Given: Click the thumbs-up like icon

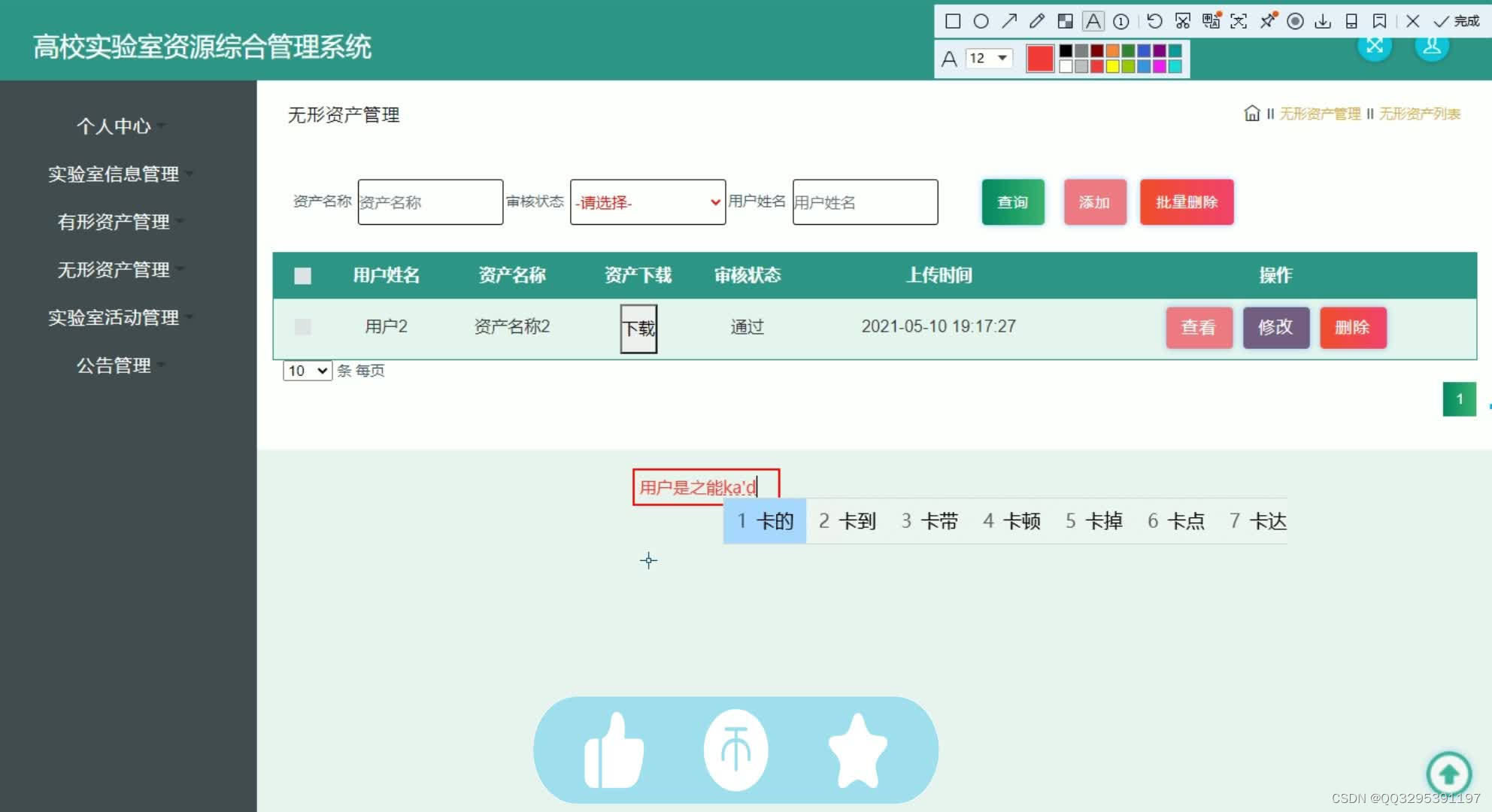Looking at the screenshot, I should click(614, 750).
